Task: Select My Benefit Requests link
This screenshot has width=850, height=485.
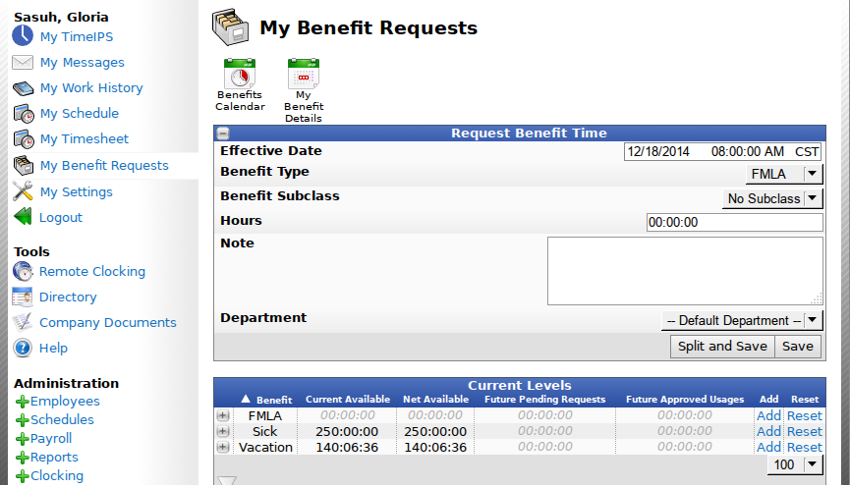Action: pyautogui.click(x=104, y=165)
